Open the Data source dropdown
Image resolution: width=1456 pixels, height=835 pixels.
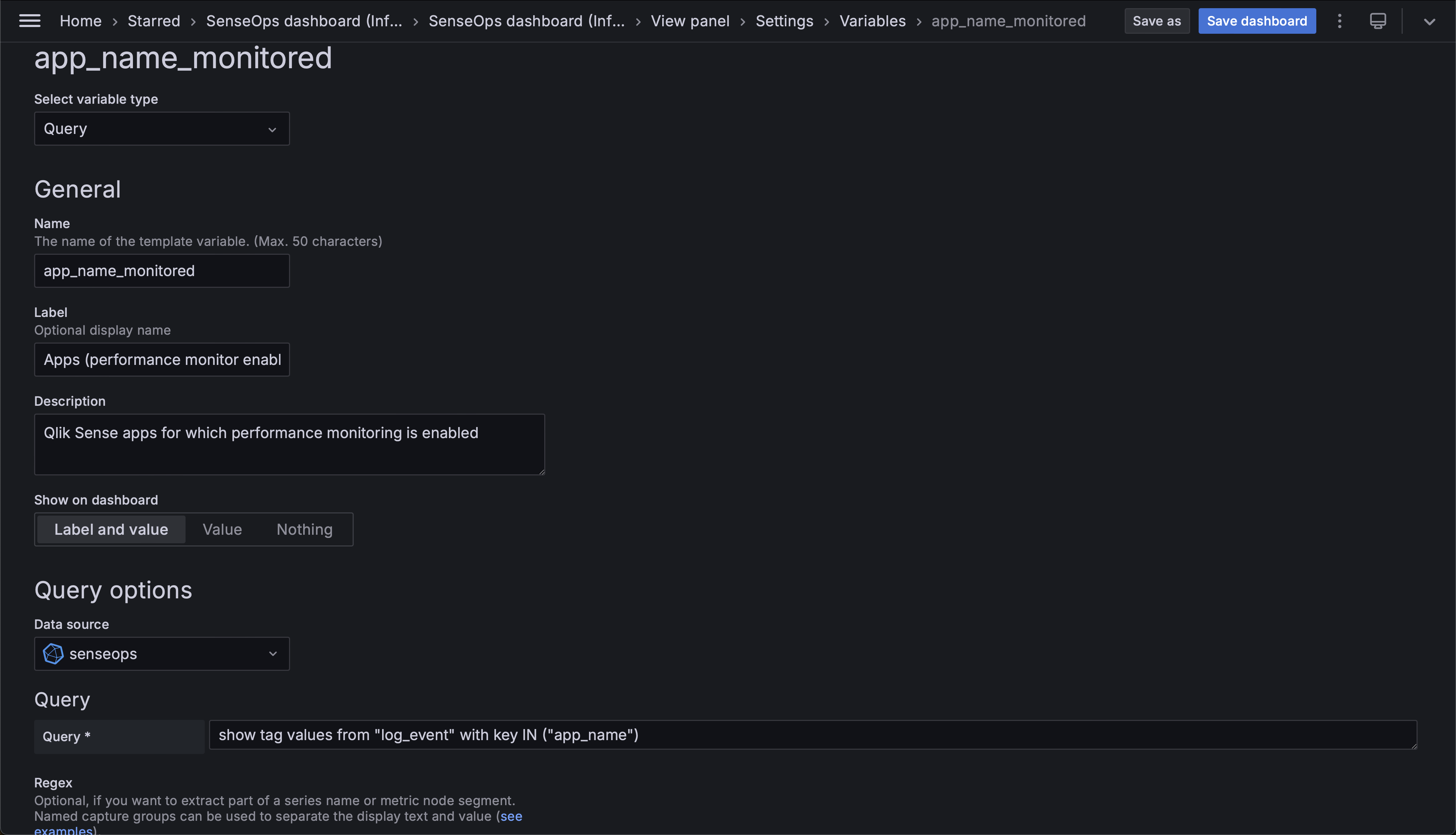(x=161, y=654)
